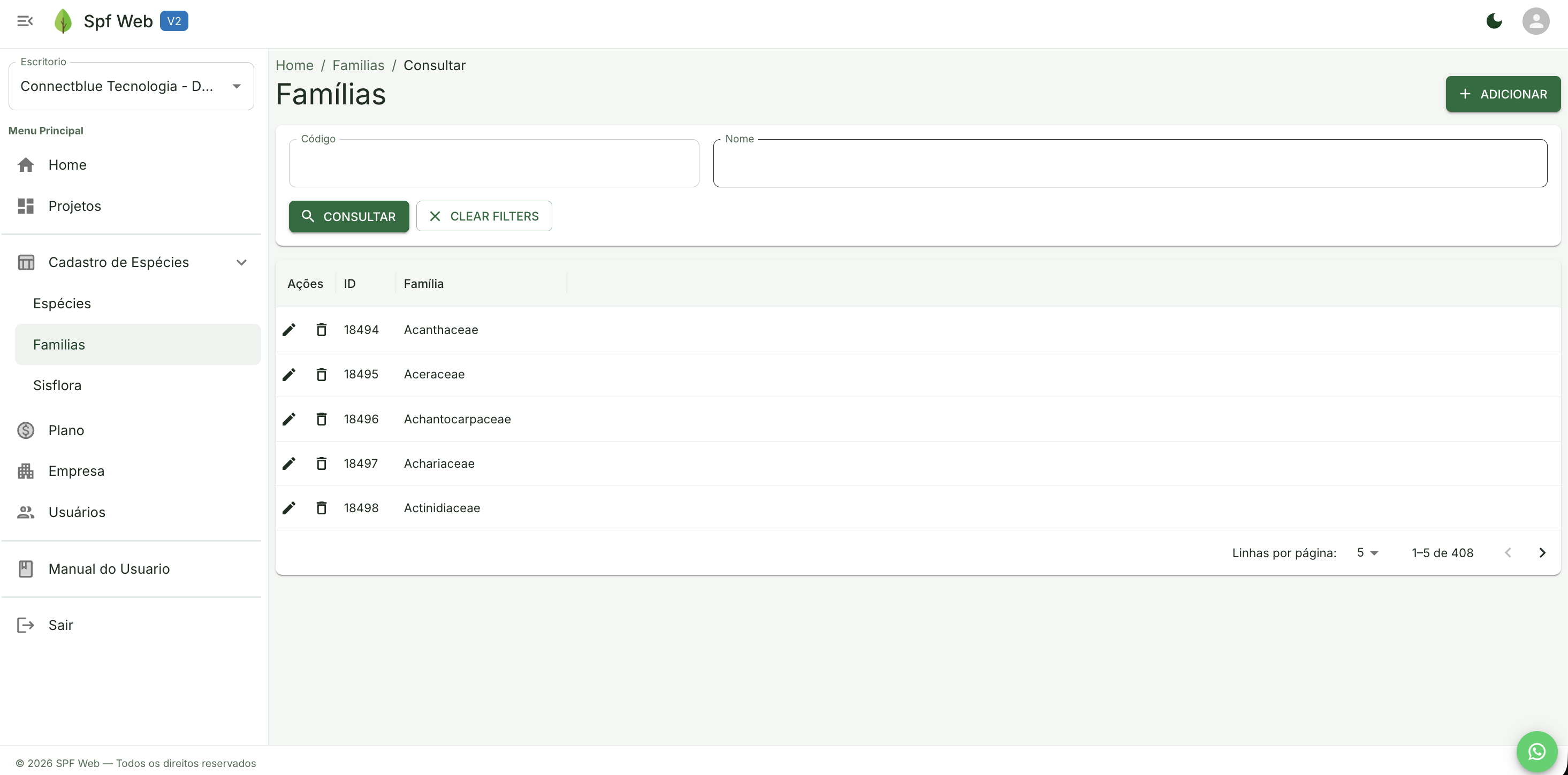The image size is (1568, 775).
Task: Open Usuários in the sidebar
Action: pyautogui.click(x=132, y=512)
